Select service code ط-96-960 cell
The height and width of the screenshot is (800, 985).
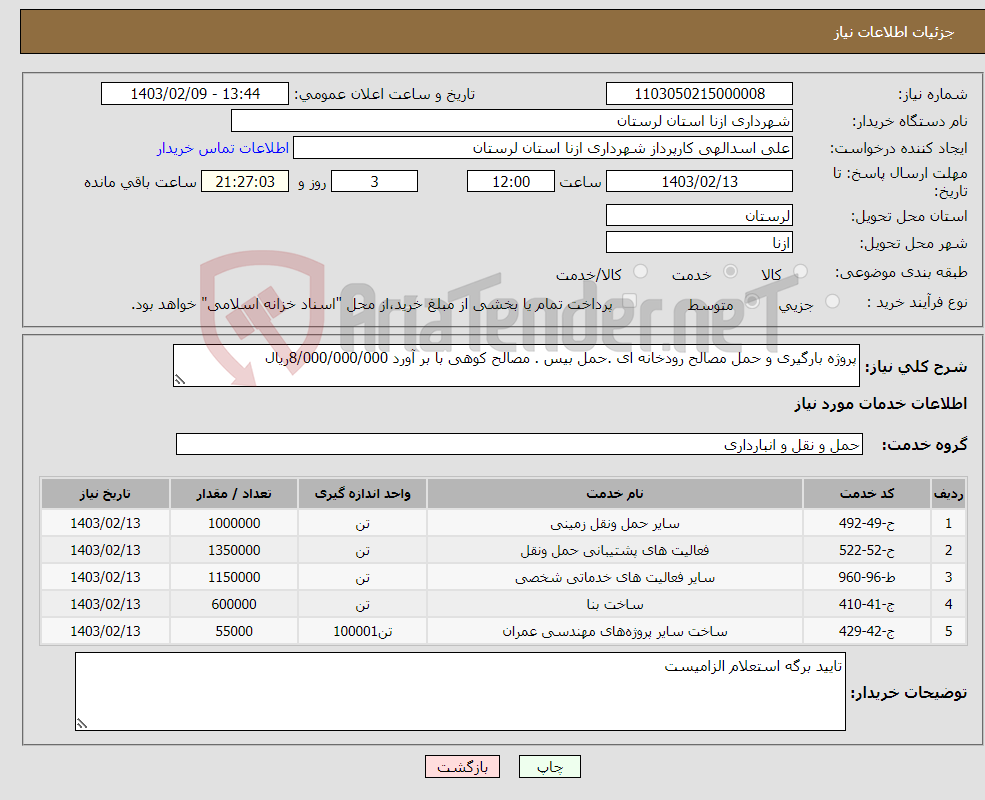[x=867, y=577]
